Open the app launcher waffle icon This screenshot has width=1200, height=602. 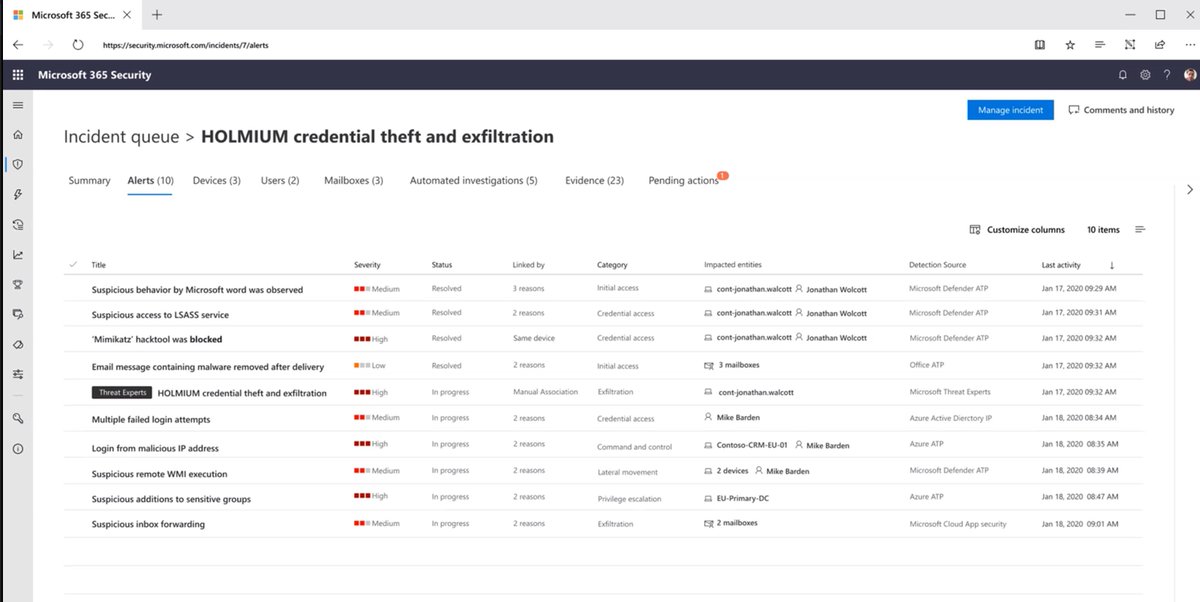point(17,75)
